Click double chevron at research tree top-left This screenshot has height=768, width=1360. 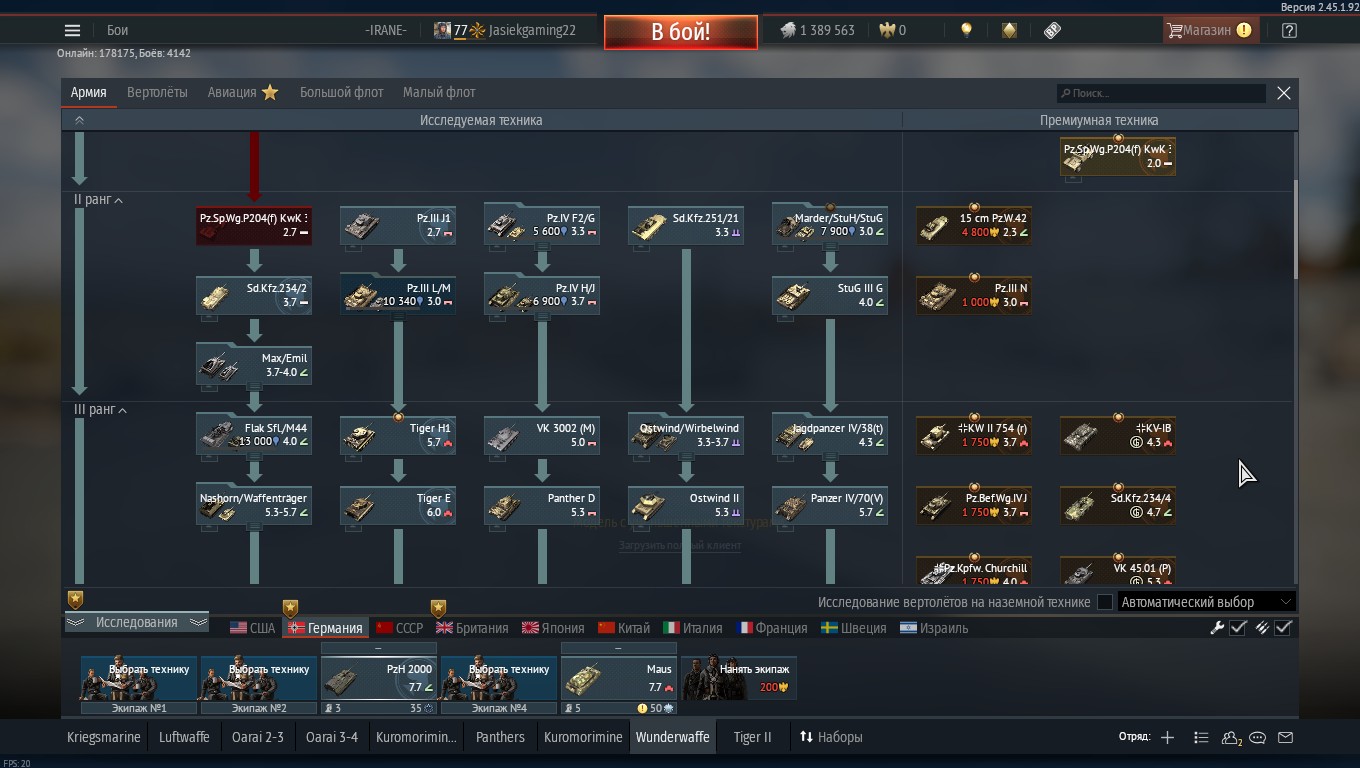[79, 120]
